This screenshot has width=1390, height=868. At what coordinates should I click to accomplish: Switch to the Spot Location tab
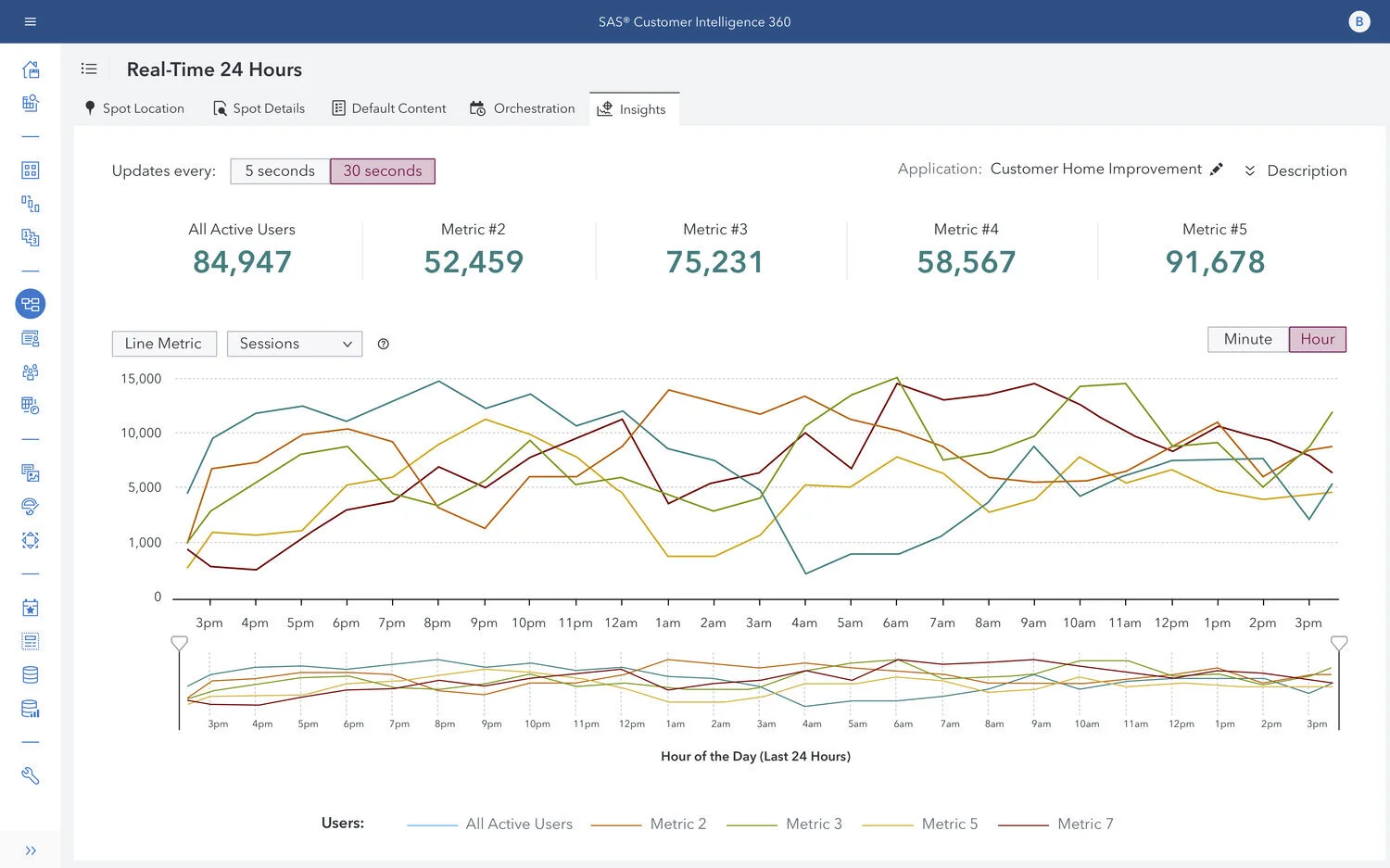(x=134, y=108)
